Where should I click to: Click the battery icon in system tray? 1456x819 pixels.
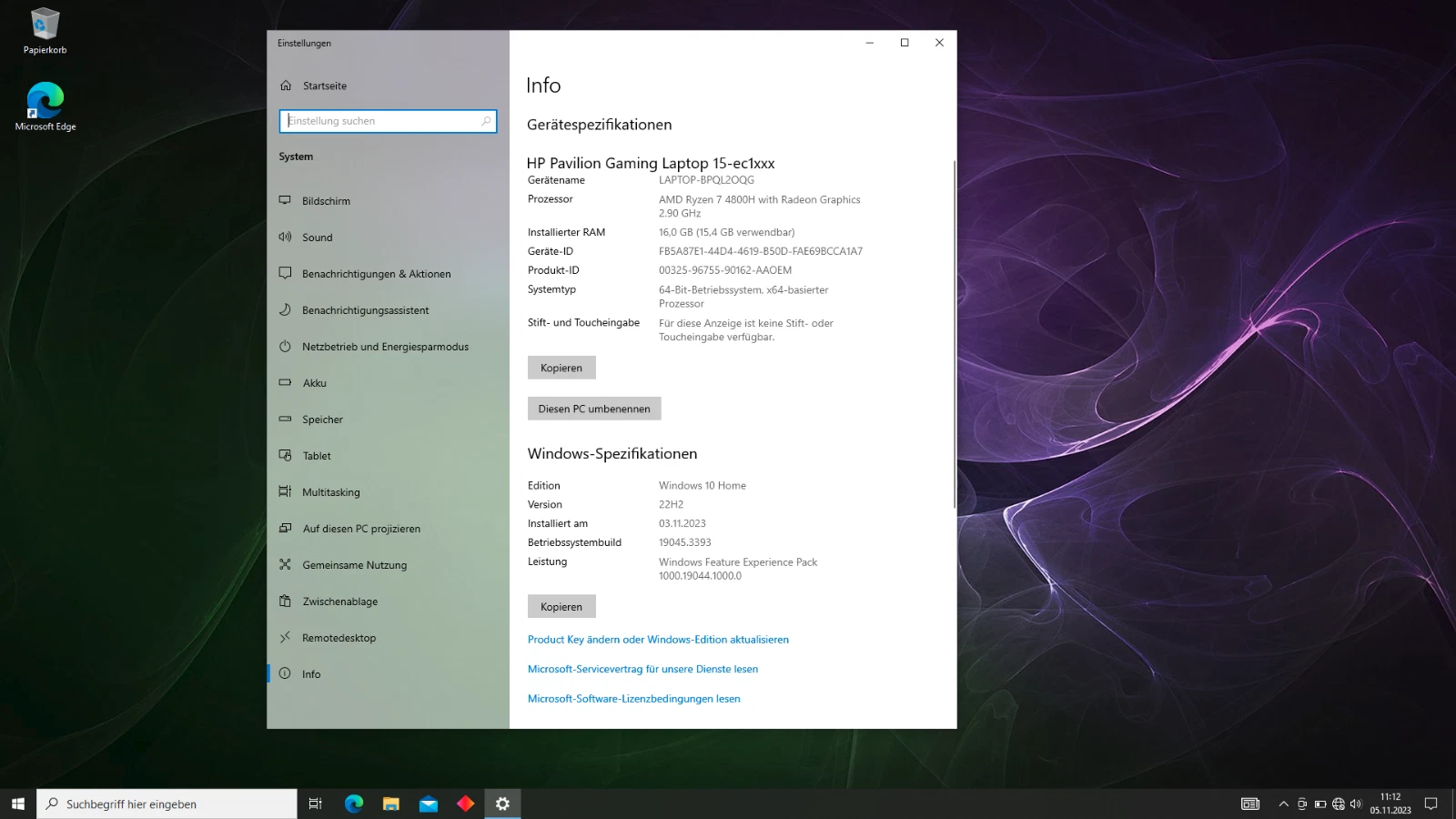pos(1319,804)
